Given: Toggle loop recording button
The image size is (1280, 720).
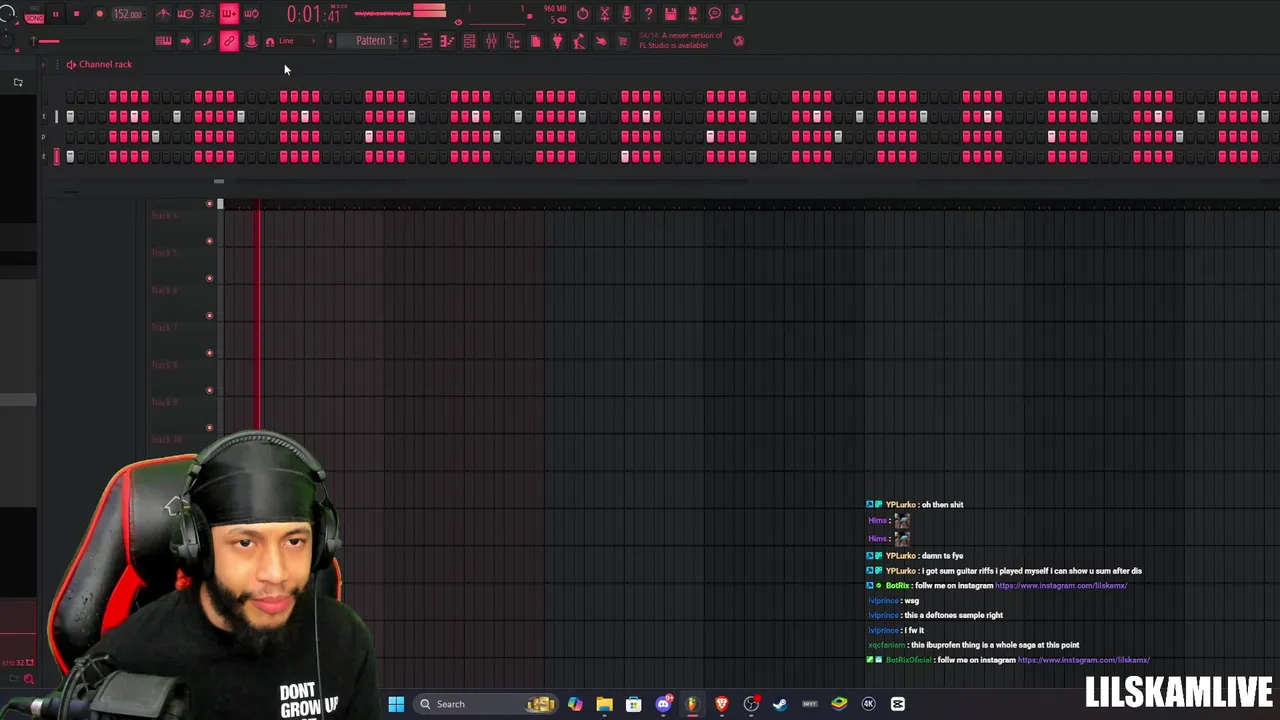Looking at the screenshot, I should point(251,14).
